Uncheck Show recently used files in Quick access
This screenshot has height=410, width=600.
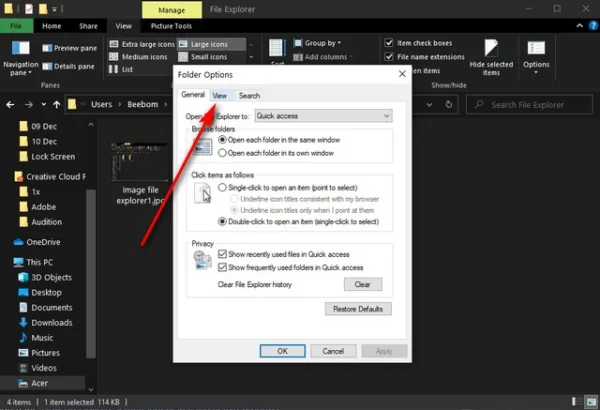(222, 254)
